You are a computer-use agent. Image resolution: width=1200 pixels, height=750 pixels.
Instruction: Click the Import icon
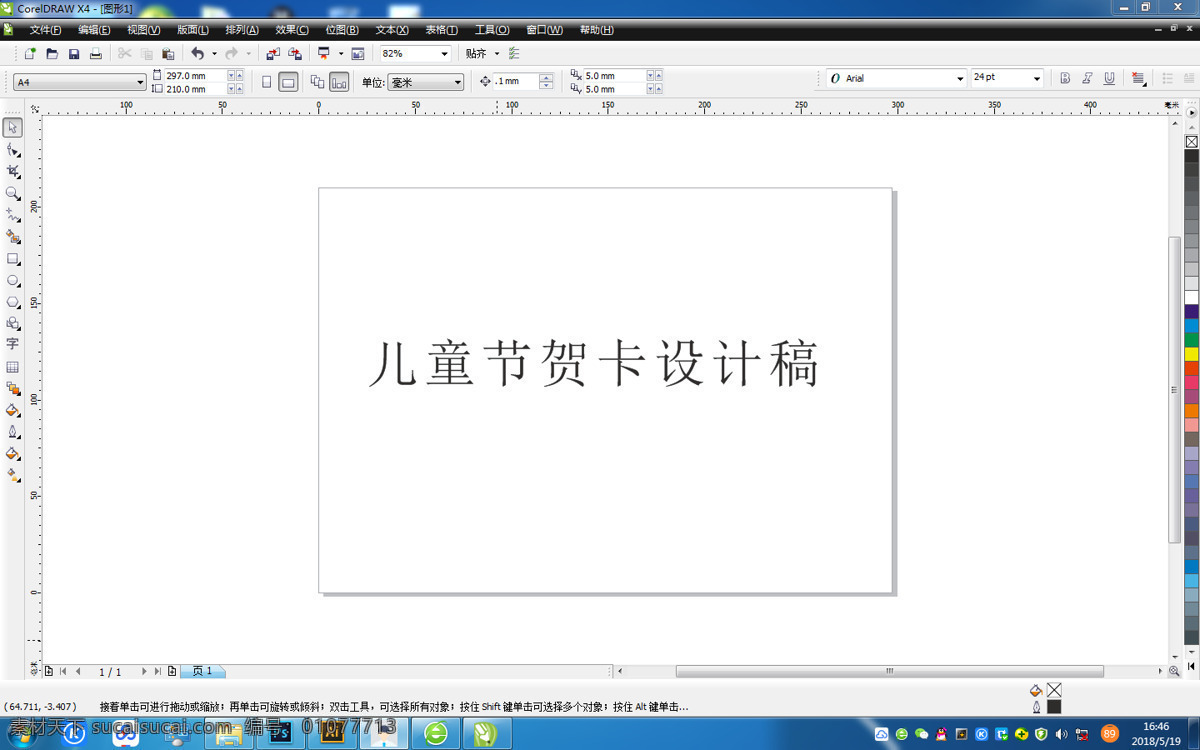(273, 54)
